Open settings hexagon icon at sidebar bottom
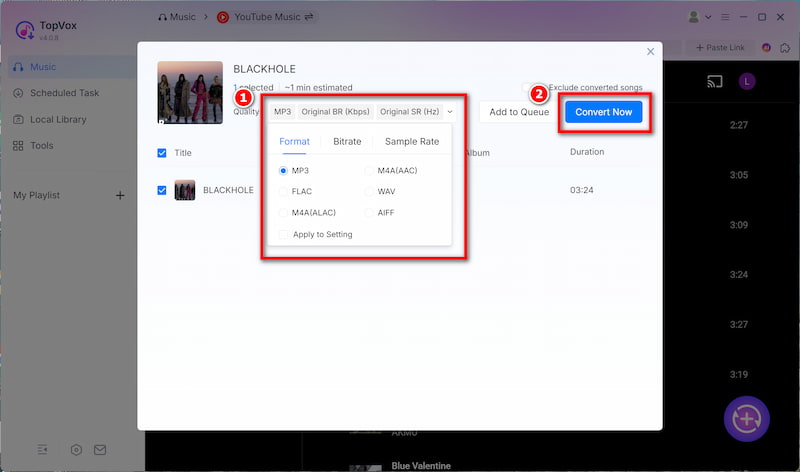This screenshot has height=472, width=800. [76, 450]
